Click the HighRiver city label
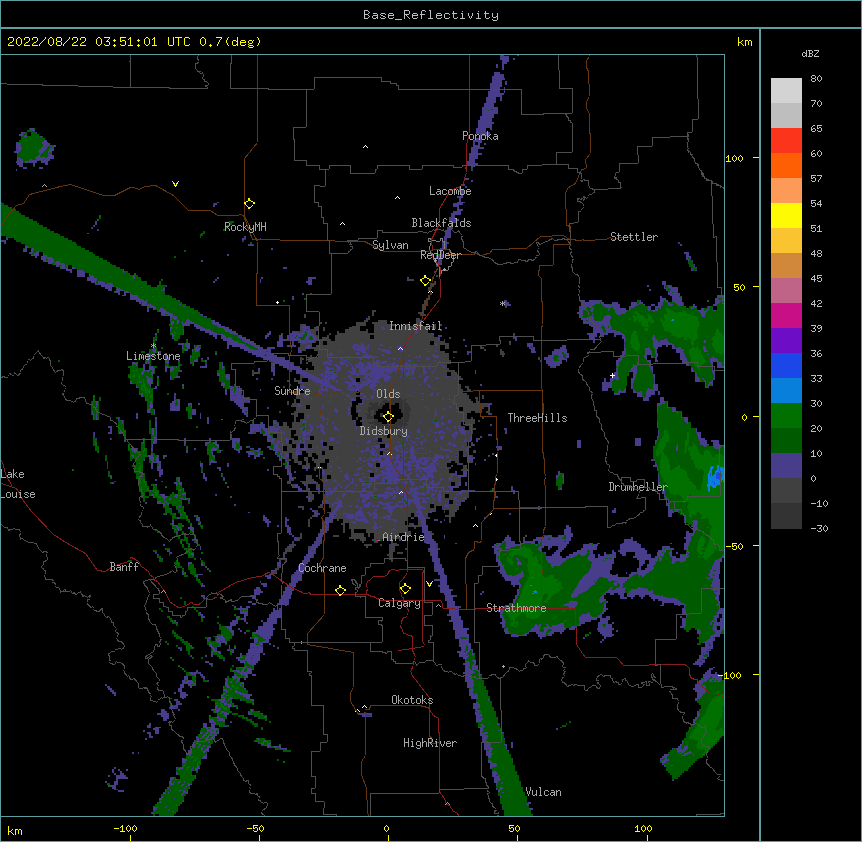The height and width of the screenshot is (842, 862). (430, 743)
